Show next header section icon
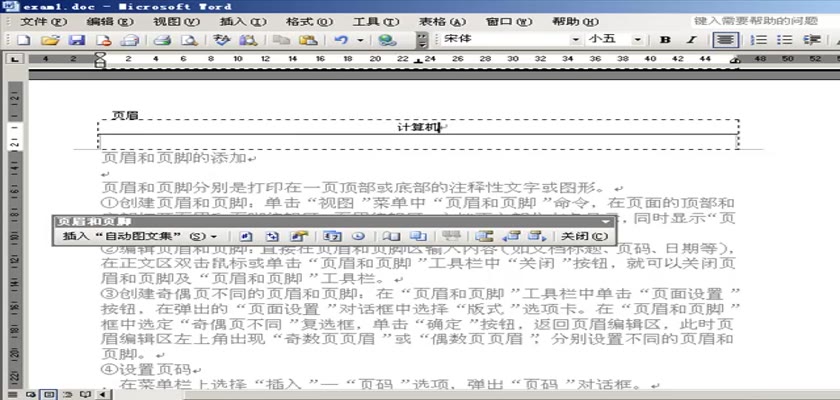 (x=537, y=237)
